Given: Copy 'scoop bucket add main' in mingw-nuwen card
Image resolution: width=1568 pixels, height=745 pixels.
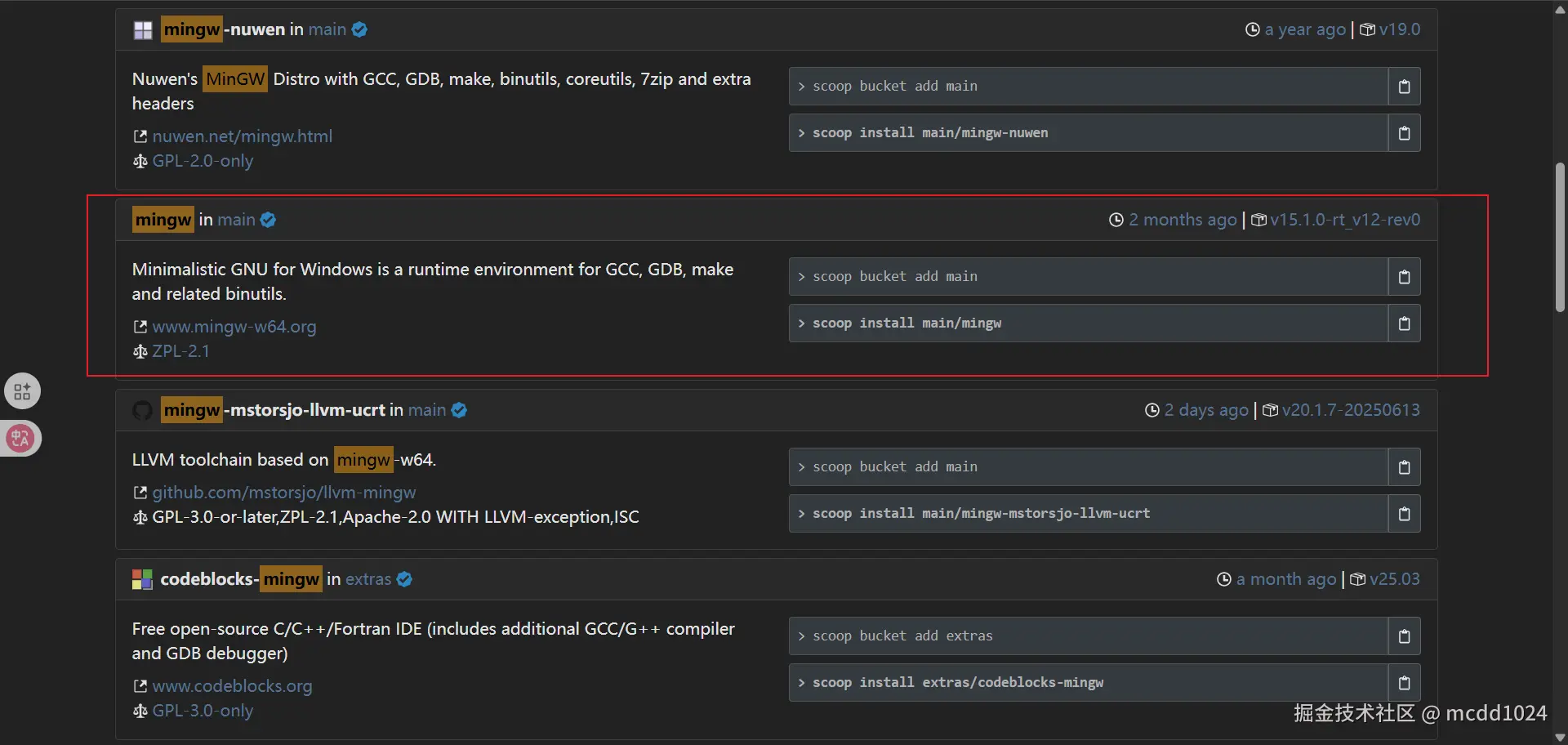Looking at the screenshot, I should [1404, 87].
